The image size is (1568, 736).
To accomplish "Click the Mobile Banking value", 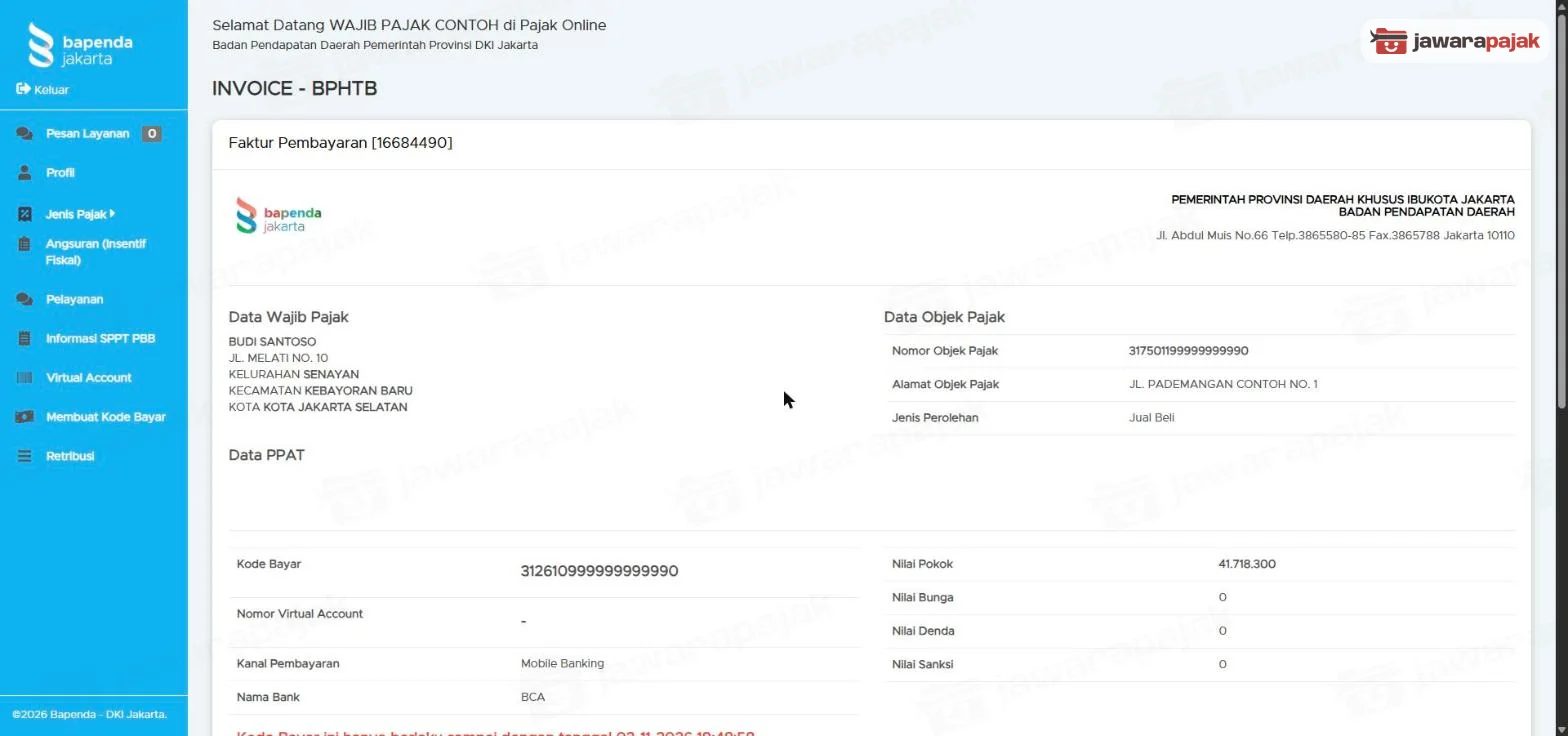I will click(562, 663).
